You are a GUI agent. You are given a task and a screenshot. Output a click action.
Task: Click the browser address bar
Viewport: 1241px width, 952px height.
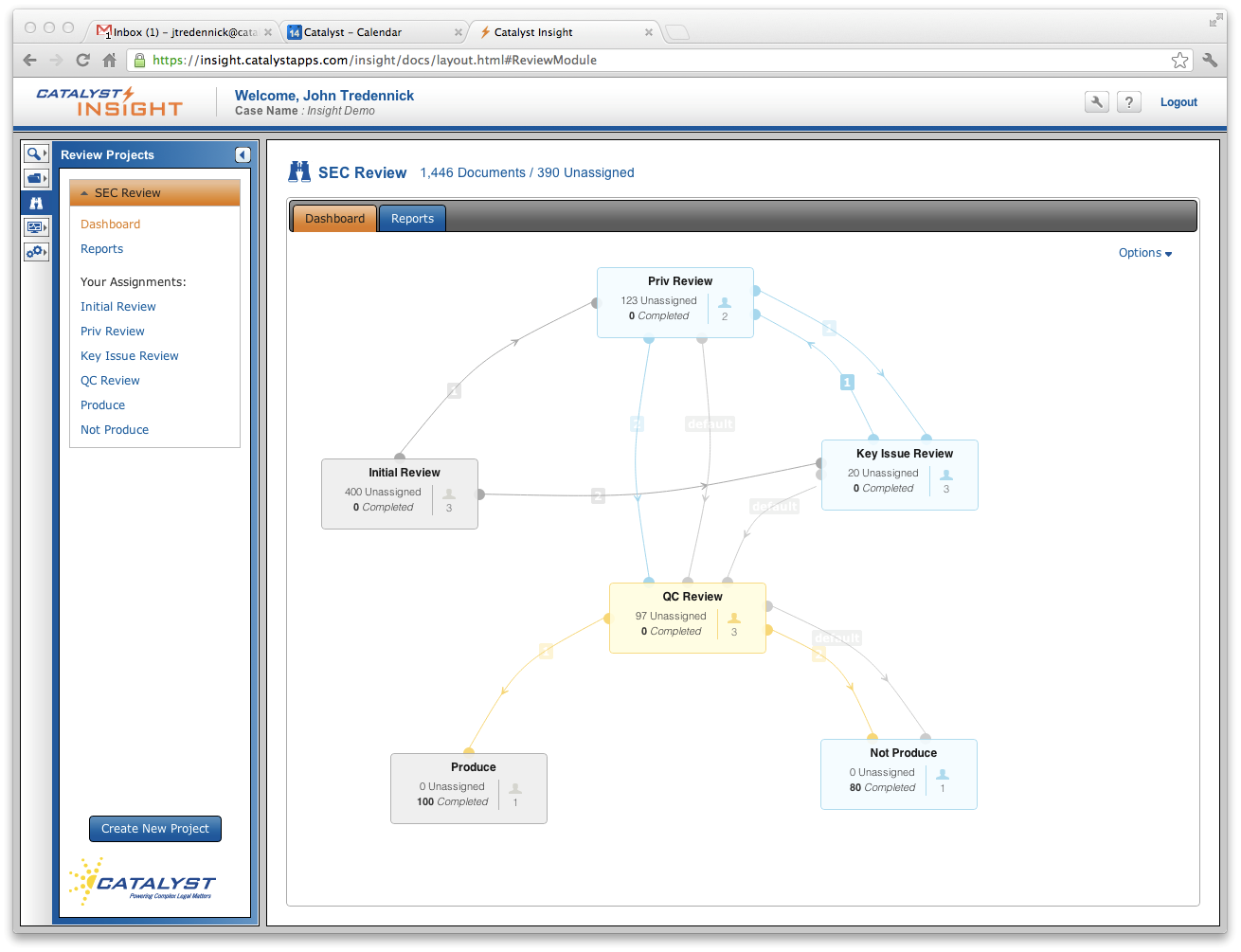[660, 60]
